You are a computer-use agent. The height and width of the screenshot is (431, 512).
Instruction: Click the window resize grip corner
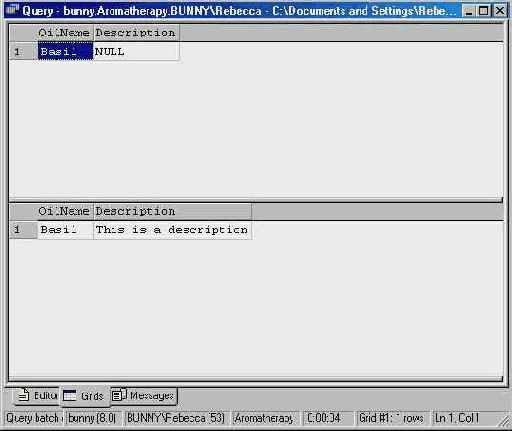click(504, 422)
